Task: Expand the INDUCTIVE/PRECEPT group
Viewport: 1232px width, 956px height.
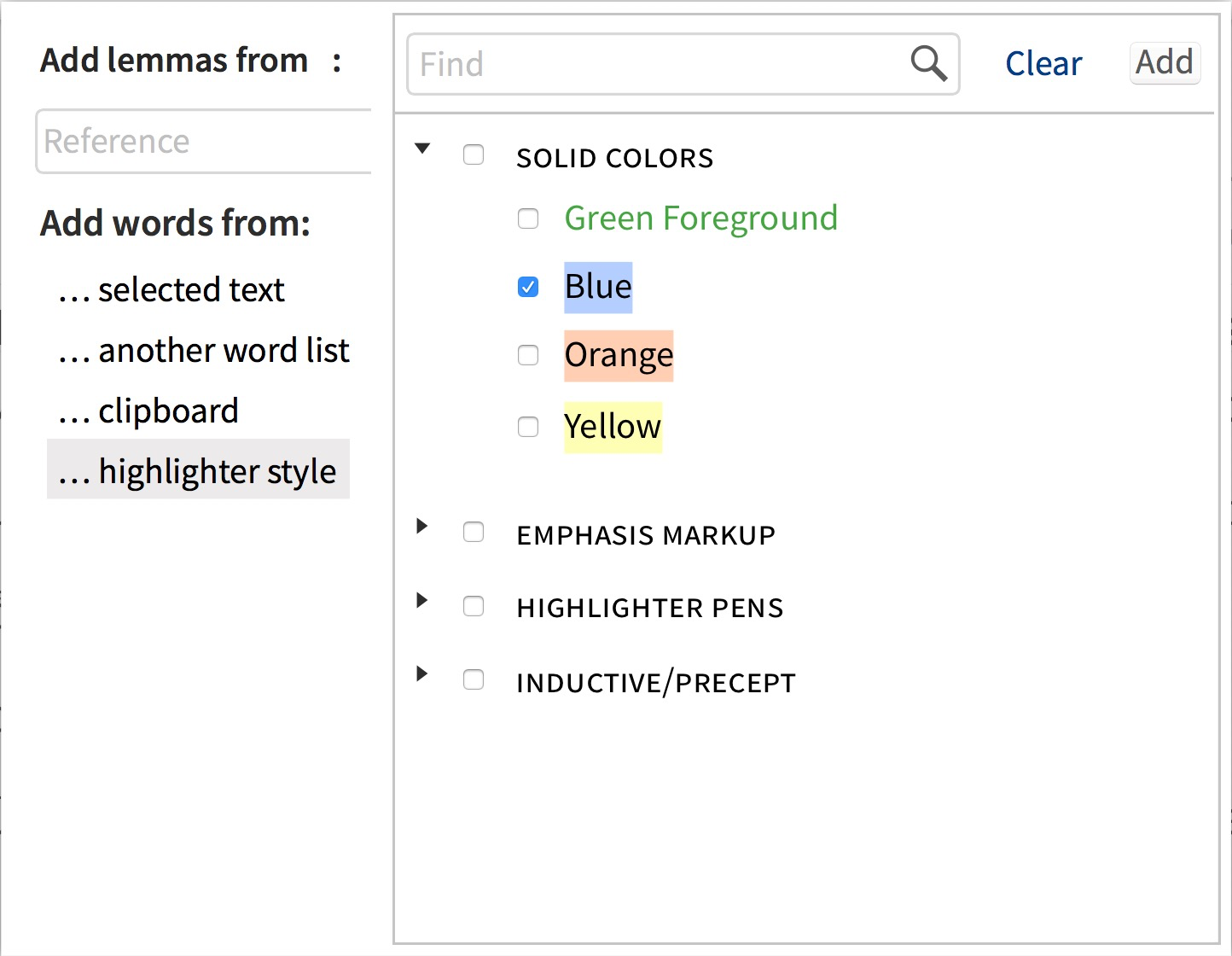Action: (421, 673)
